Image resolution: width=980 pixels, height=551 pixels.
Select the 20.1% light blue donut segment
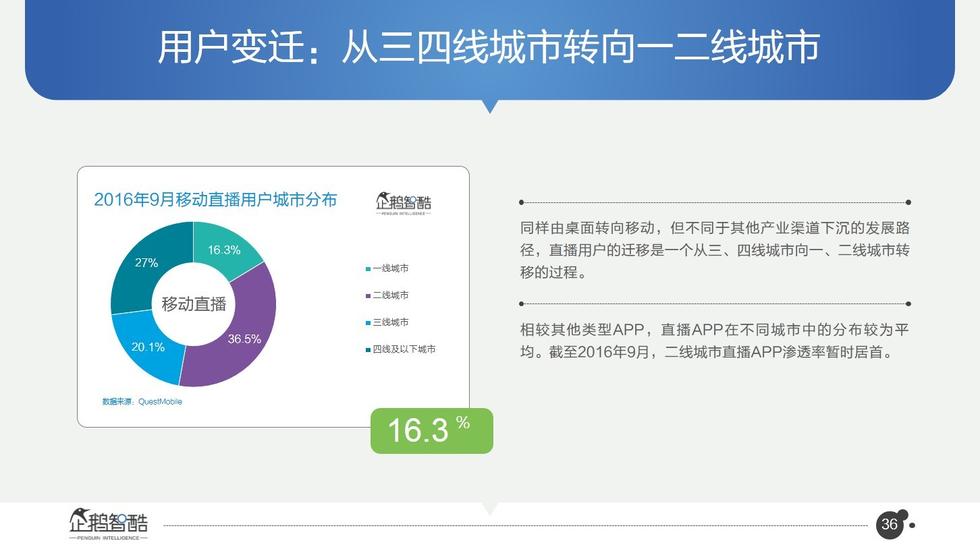point(147,347)
